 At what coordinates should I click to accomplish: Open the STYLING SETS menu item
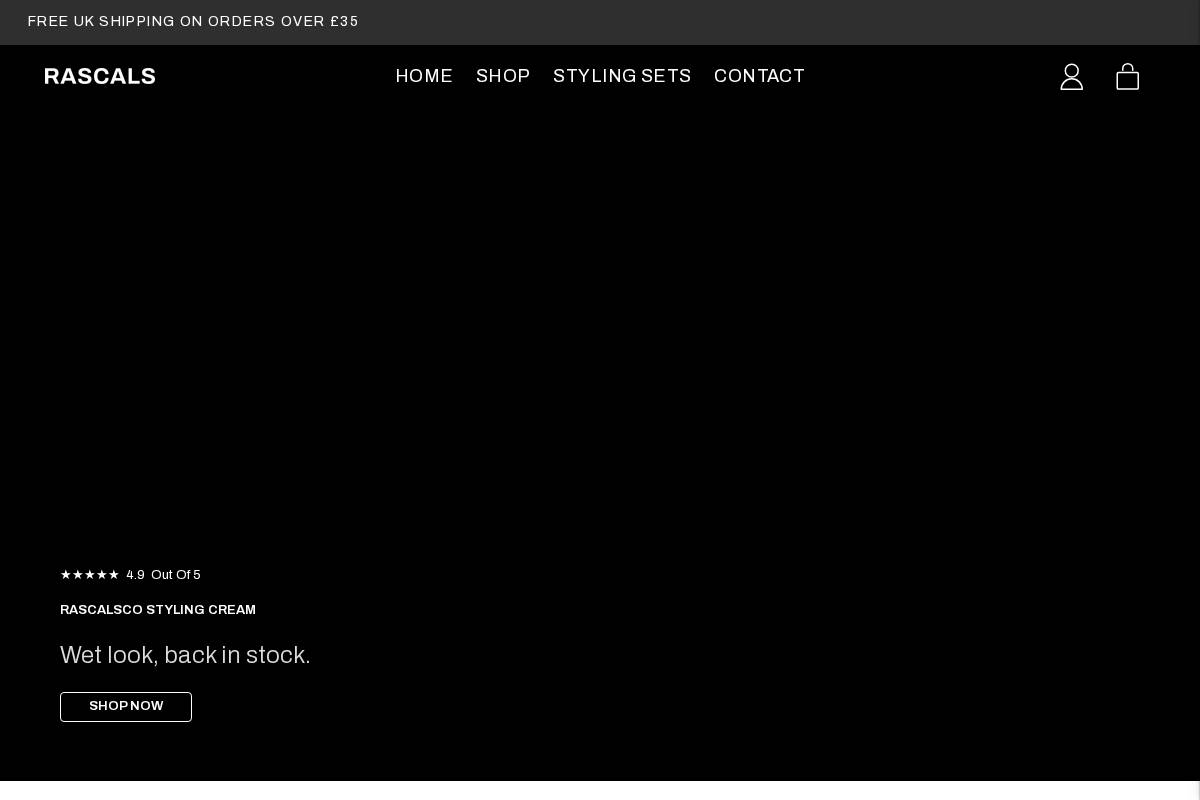[622, 76]
